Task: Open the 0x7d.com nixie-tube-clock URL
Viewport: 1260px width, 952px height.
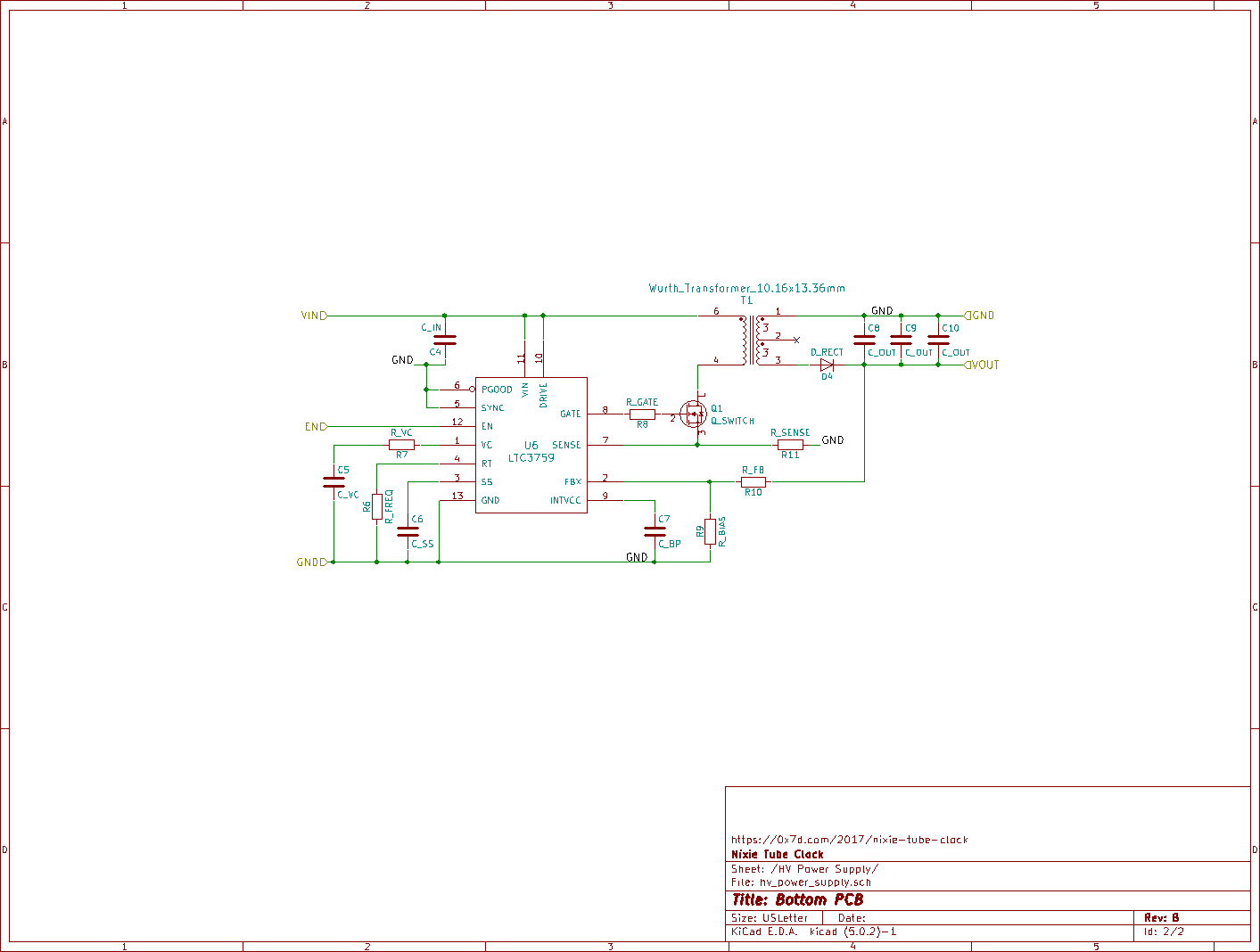Action: (849, 840)
